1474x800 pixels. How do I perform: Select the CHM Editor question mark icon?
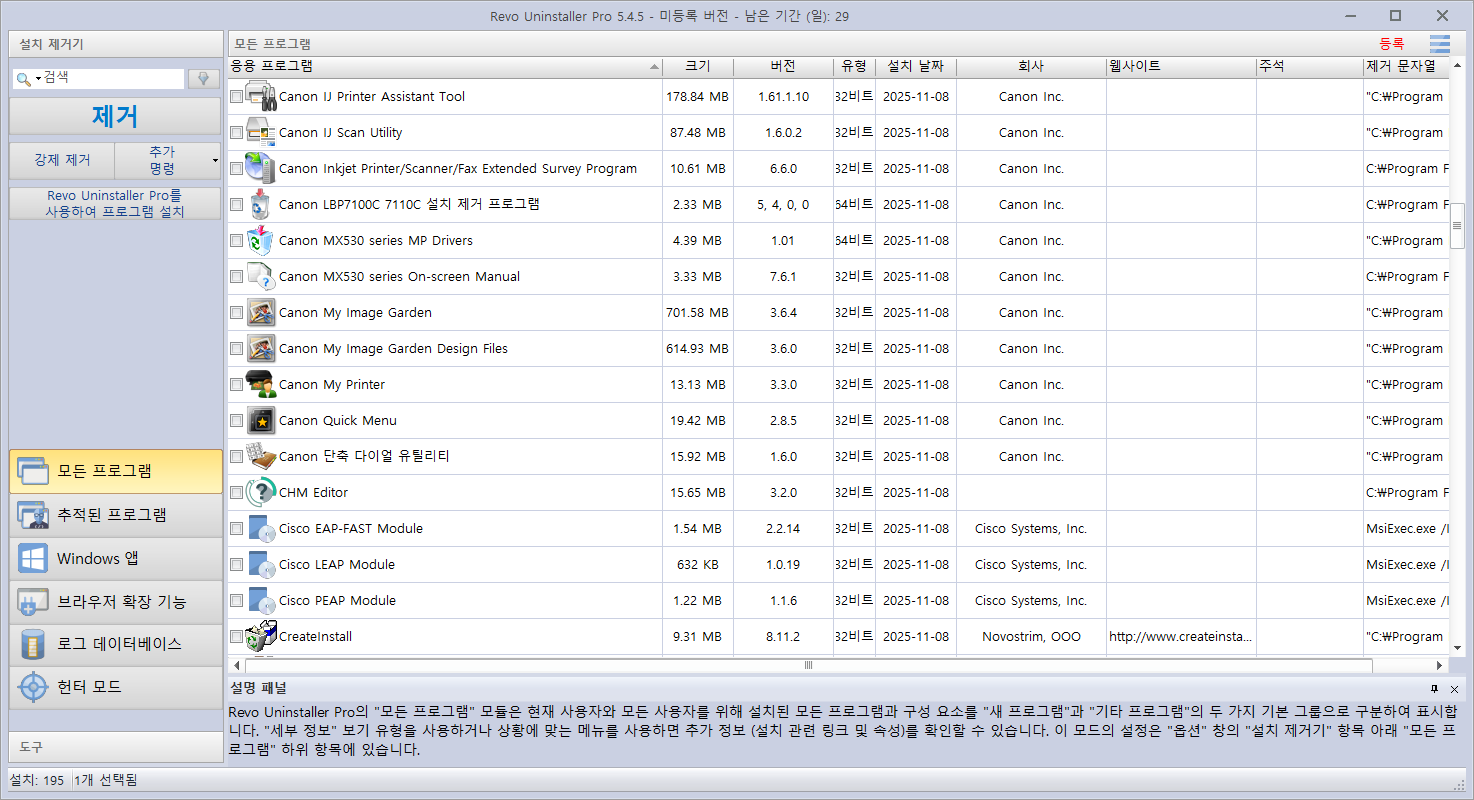261,493
